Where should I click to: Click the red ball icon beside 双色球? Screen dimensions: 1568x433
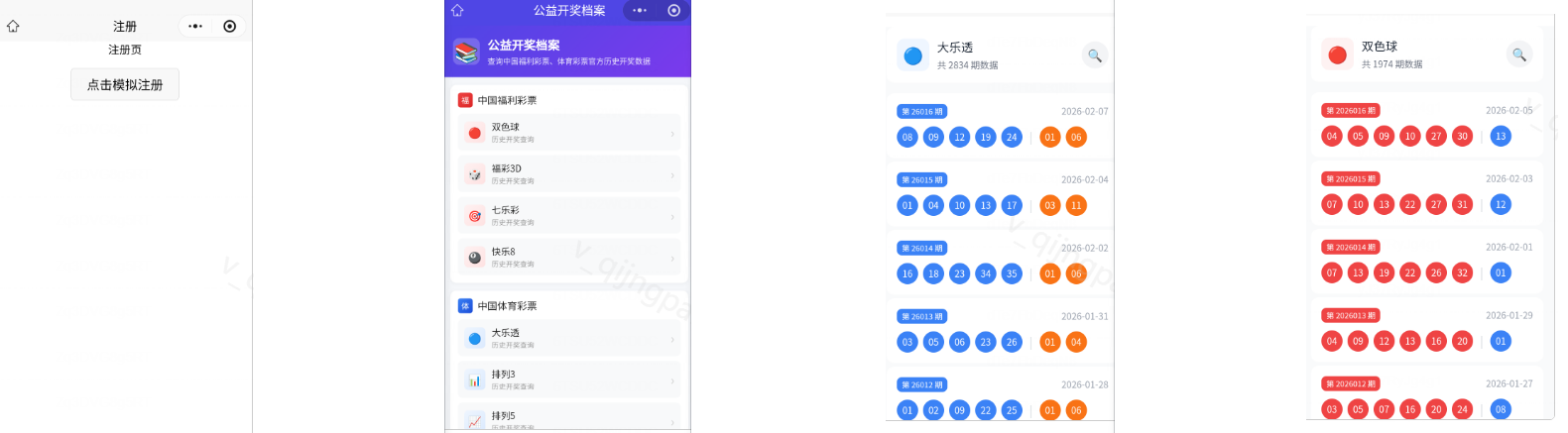475,133
